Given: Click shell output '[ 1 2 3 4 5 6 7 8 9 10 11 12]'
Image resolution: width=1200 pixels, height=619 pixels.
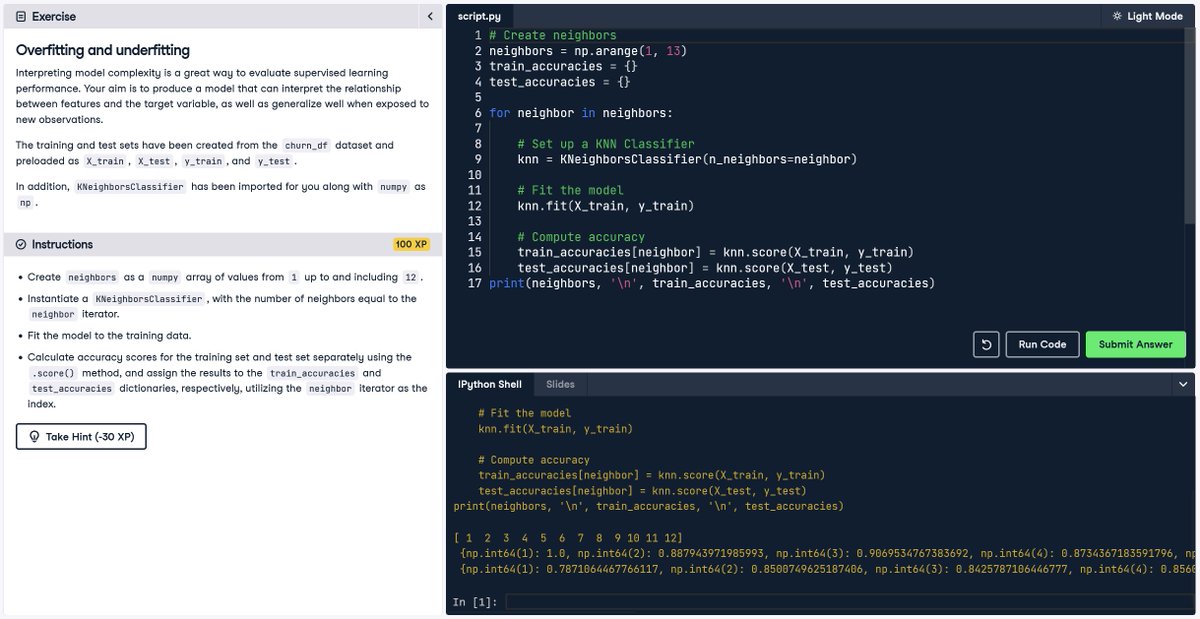Looking at the screenshot, I should tap(568, 538).
